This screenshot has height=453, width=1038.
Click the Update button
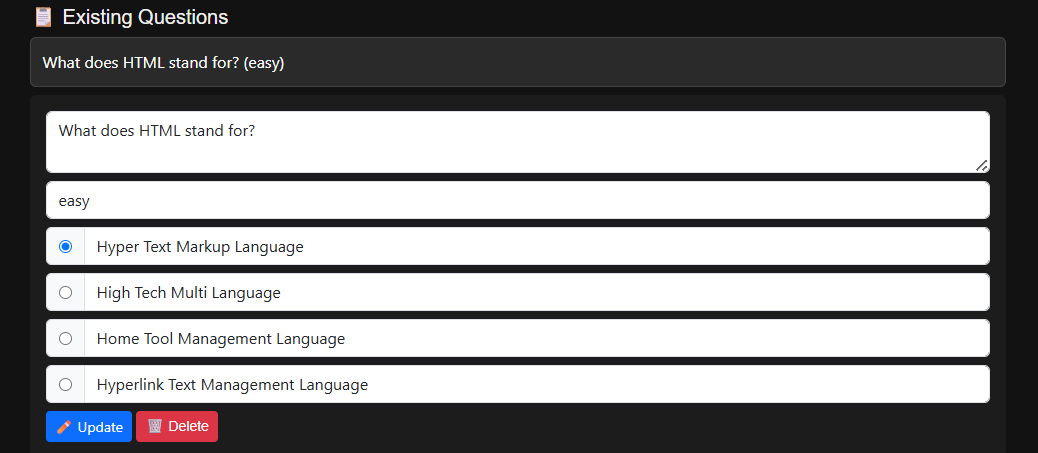point(89,427)
